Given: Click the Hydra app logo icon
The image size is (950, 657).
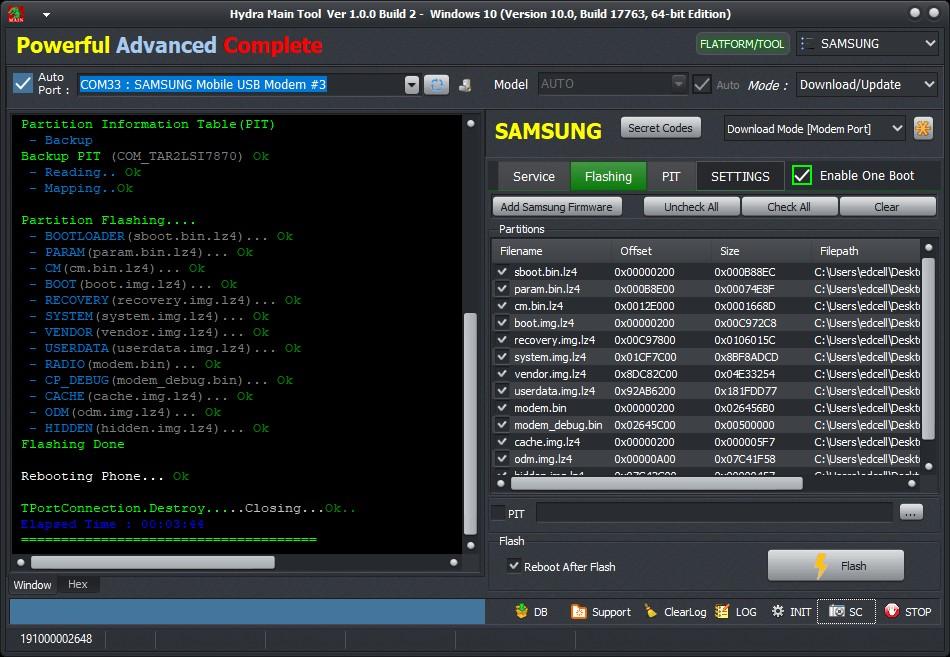Looking at the screenshot, I should point(16,13).
